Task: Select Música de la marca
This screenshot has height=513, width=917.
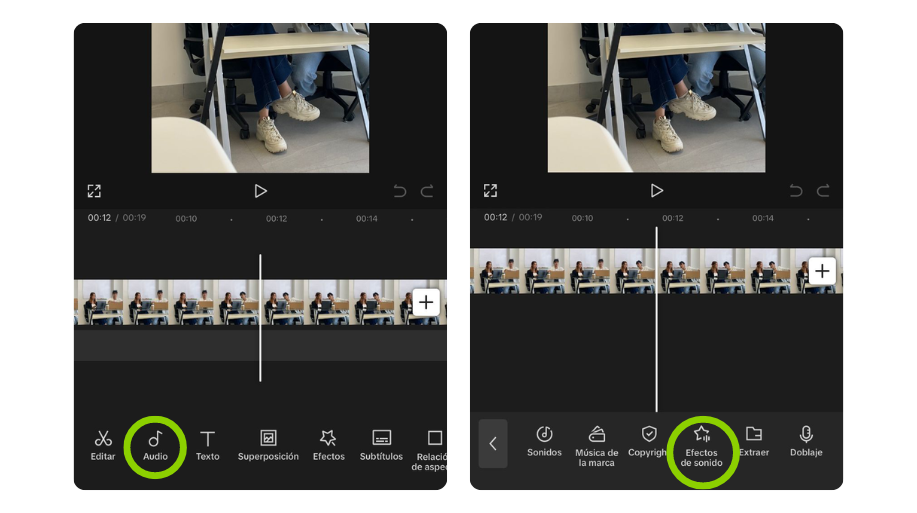Action: (597, 444)
